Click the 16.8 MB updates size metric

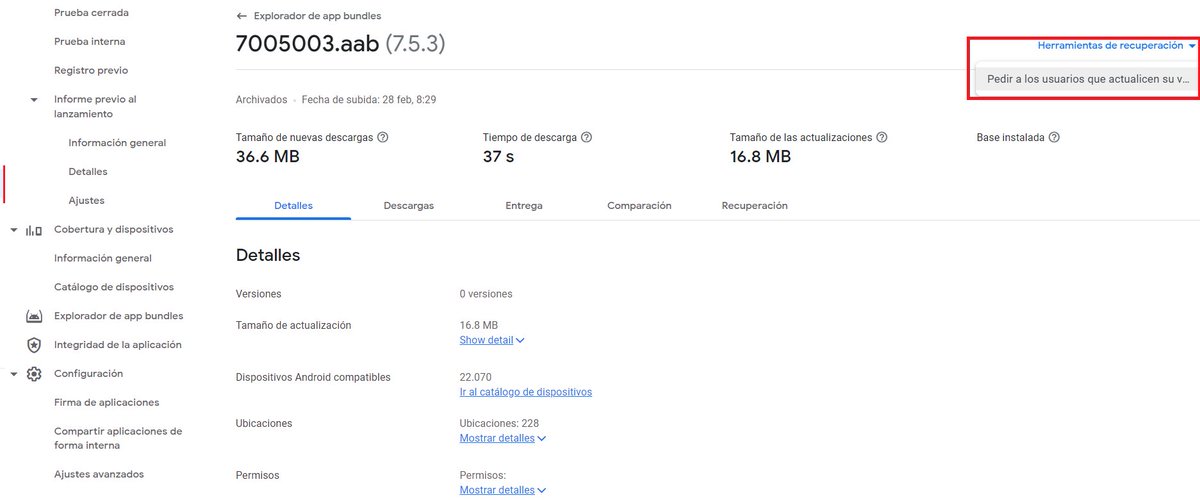tap(761, 157)
